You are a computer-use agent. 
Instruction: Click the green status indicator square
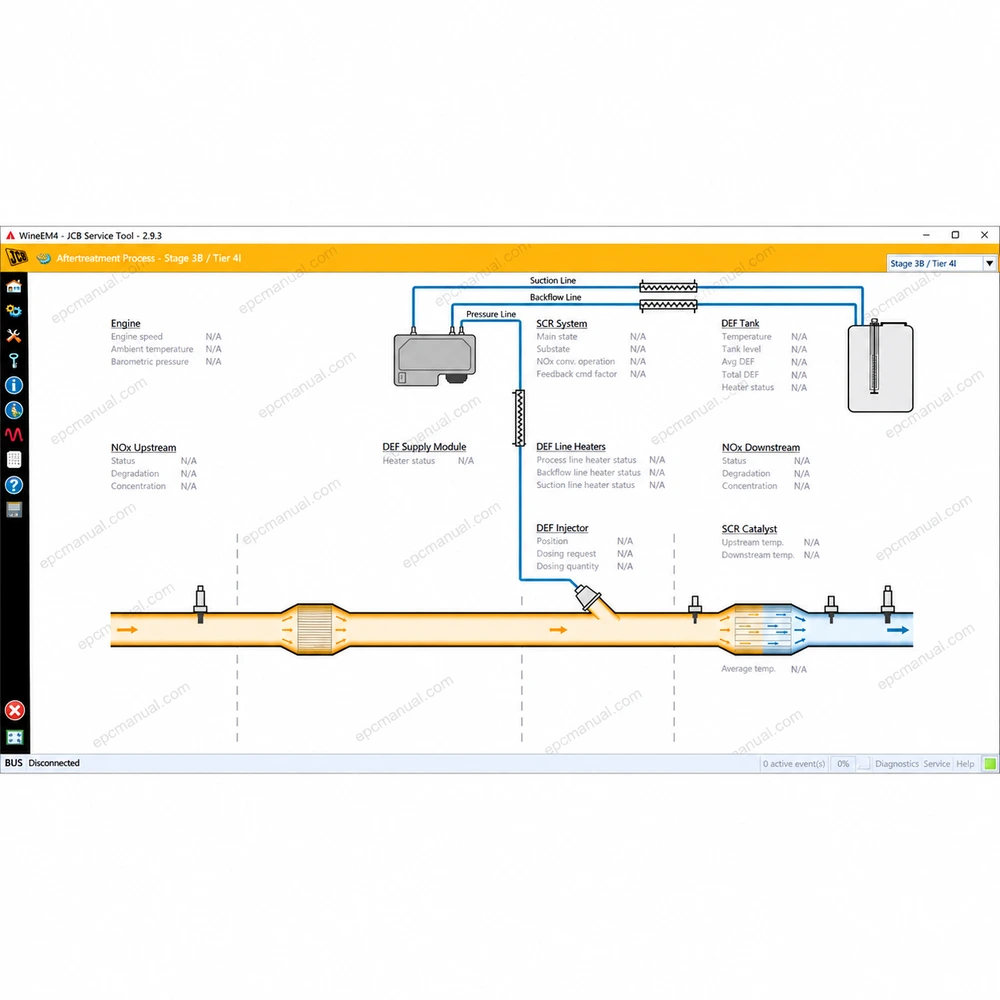click(990, 763)
